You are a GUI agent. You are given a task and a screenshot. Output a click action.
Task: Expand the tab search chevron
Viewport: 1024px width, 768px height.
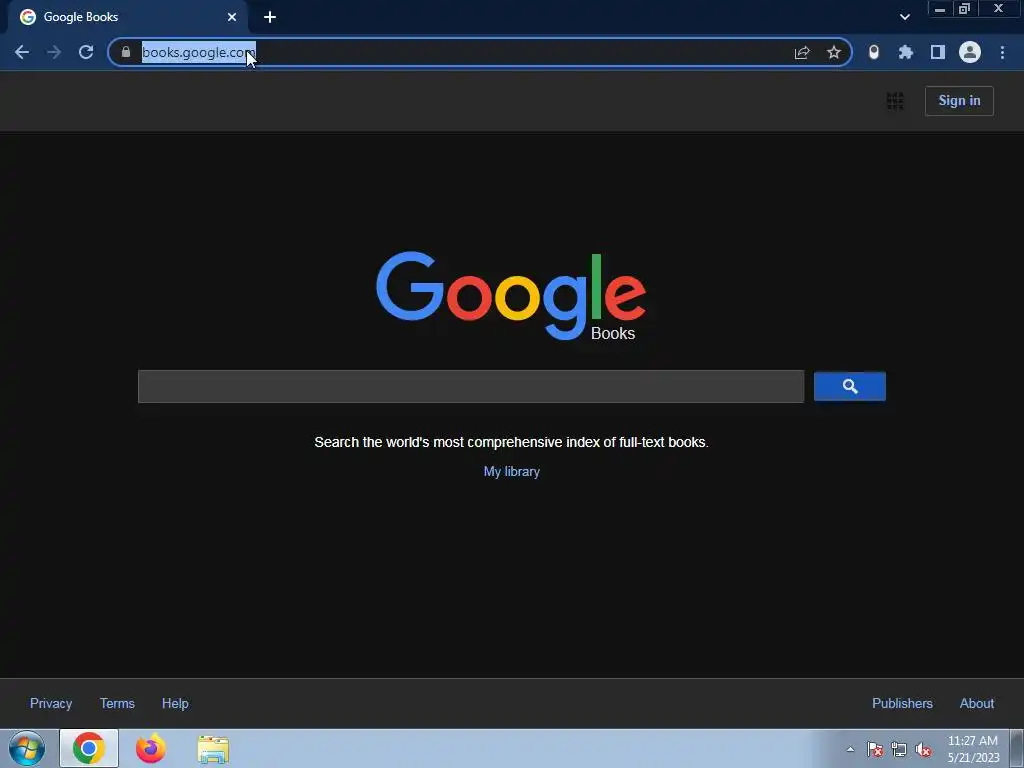point(904,17)
